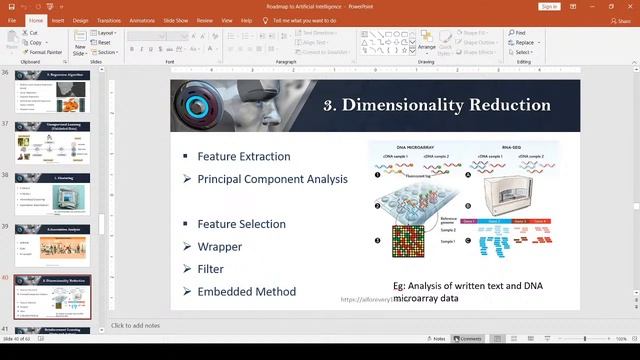Select slide 36 thumbnail
This screenshot has width=640, height=360.
click(52, 91)
